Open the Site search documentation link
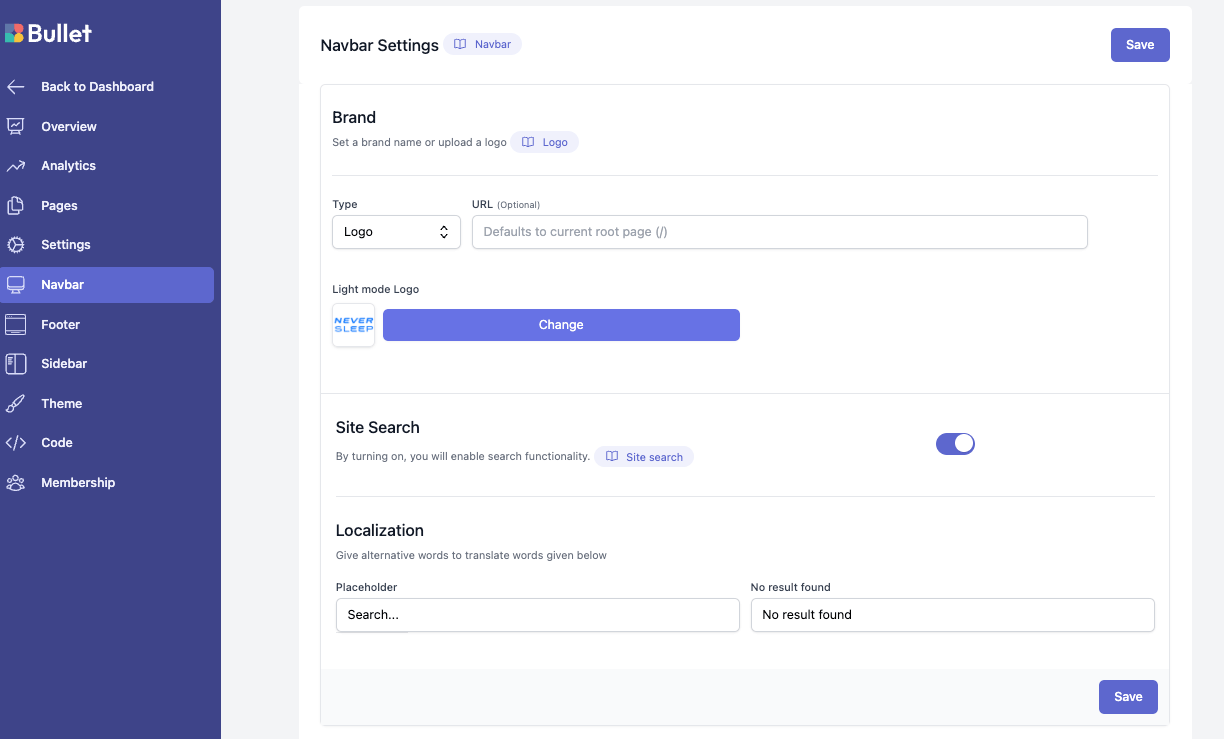Image resolution: width=1224 pixels, height=739 pixels. tap(644, 457)
